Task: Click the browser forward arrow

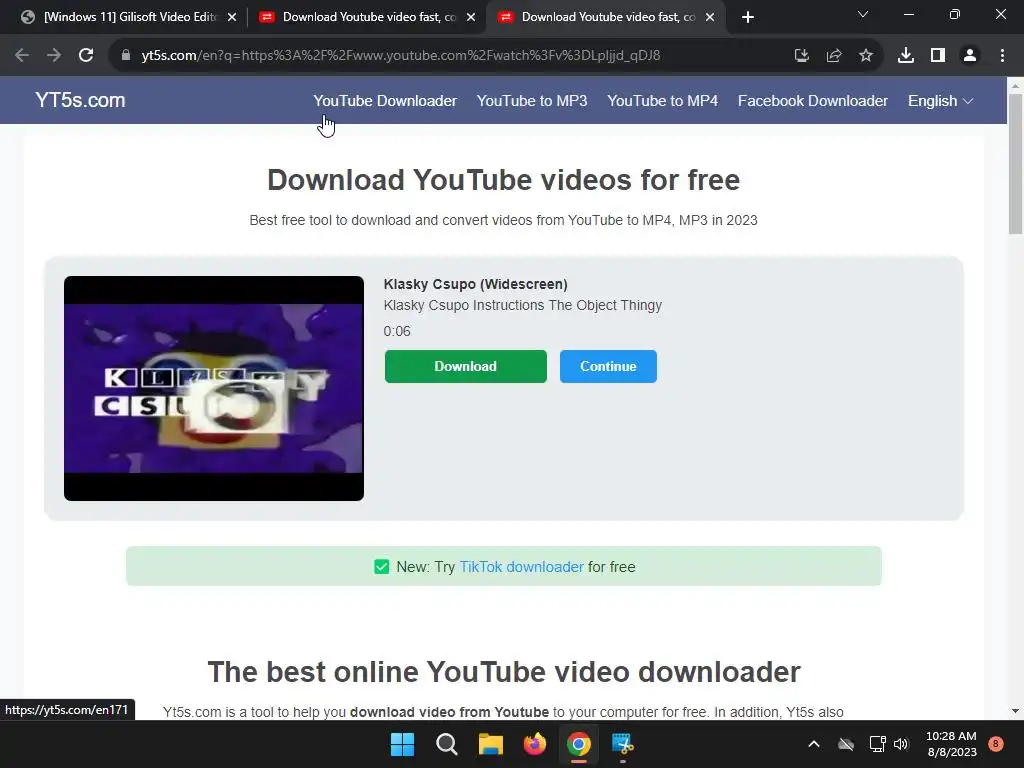Action: click(x=54, y=56)
